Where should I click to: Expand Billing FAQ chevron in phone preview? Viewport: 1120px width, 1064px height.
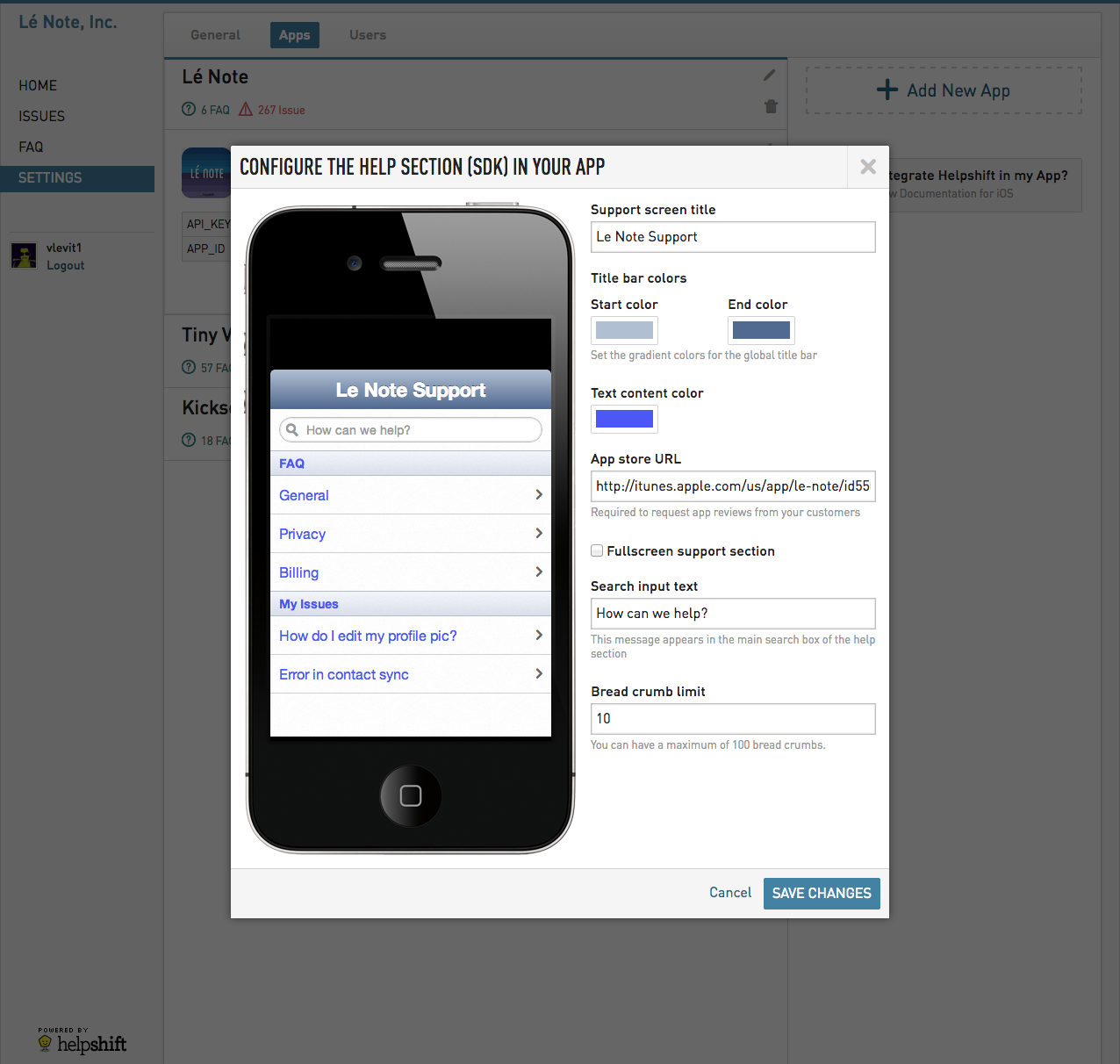[539, 572]
